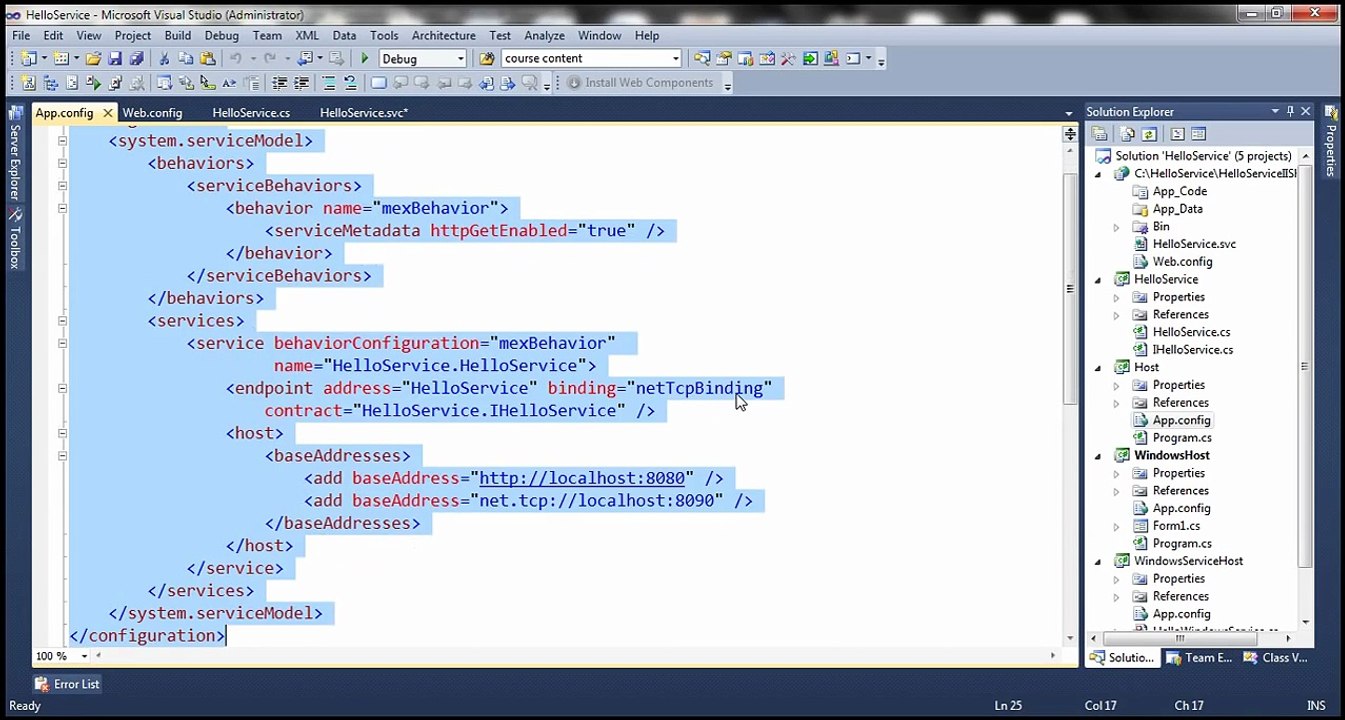This screenshot has width=1345, height=720.
Task: Select Program.cs under the Host project
Action: click(1182, 438)
